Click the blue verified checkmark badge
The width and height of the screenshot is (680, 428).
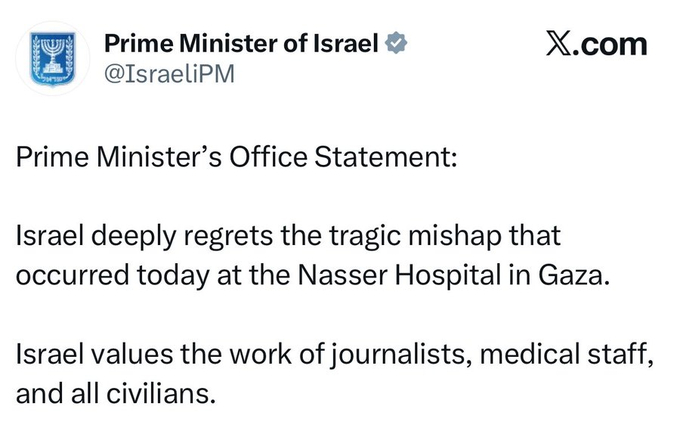click(x=397, y=44)
